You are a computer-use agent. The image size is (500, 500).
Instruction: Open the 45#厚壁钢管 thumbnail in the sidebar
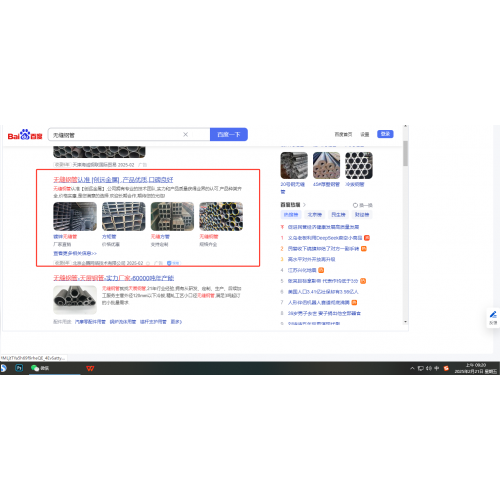point(326,165)
